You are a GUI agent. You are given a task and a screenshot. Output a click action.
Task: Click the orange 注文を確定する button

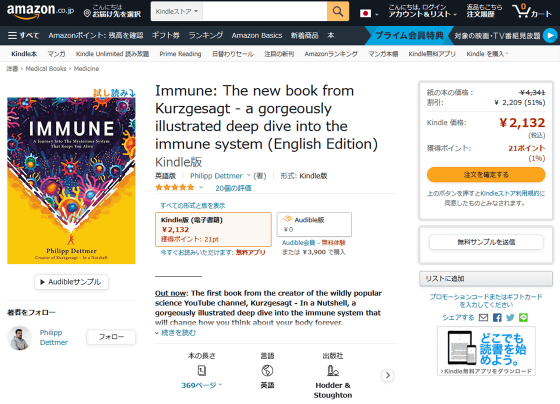coord(486,175)
